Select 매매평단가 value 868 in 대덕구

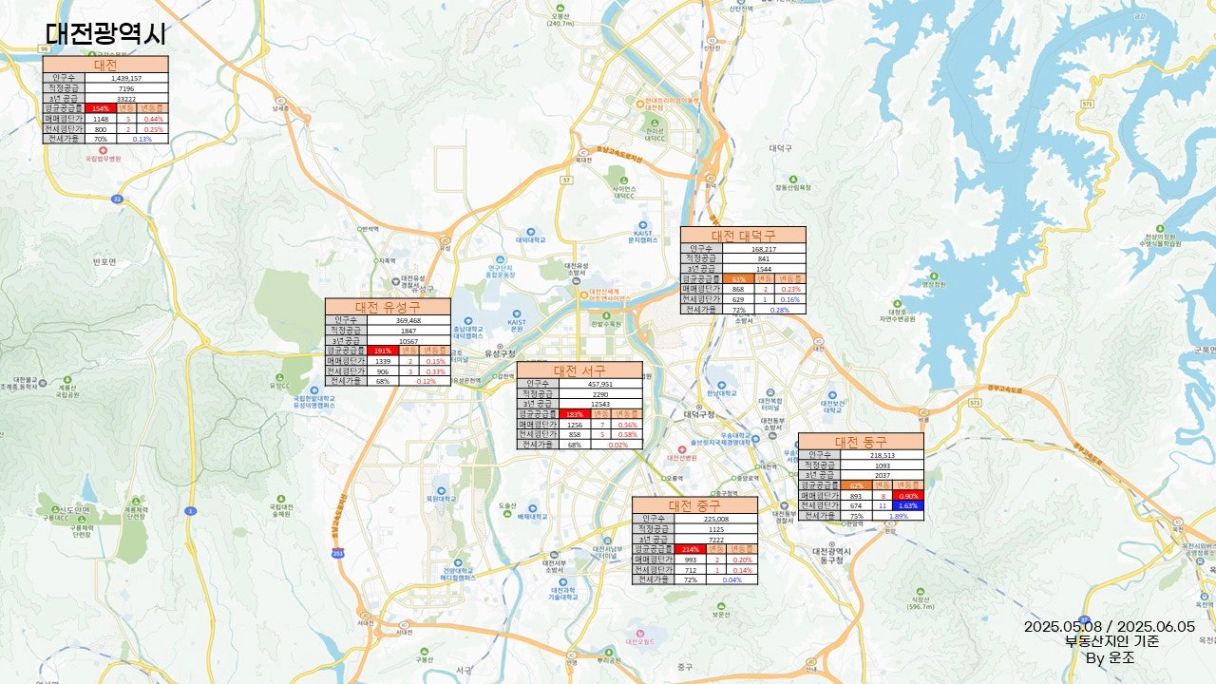coord(737,289)
